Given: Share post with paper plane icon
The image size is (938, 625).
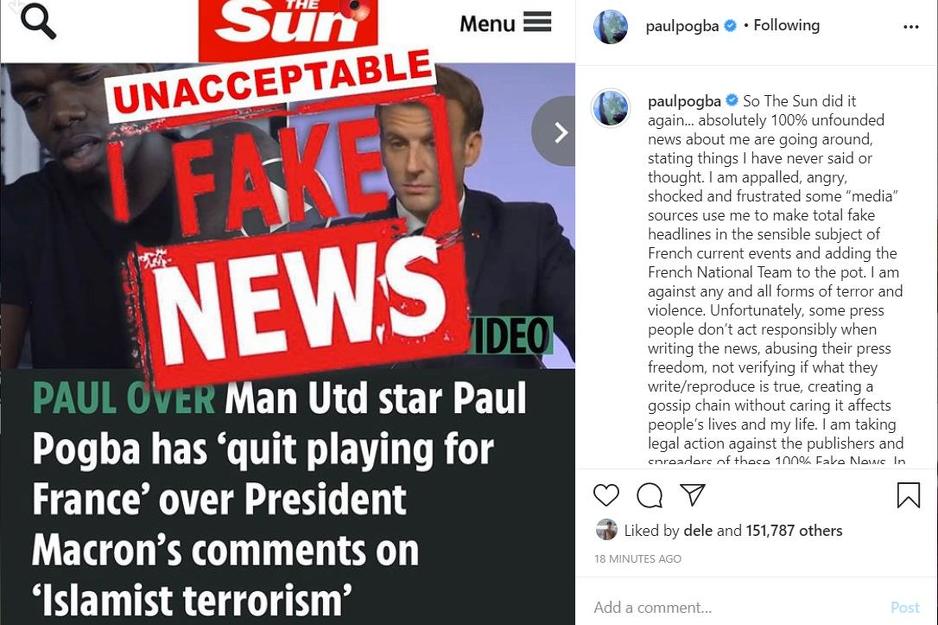Looking at the screenshot, I should pos(693,495).
